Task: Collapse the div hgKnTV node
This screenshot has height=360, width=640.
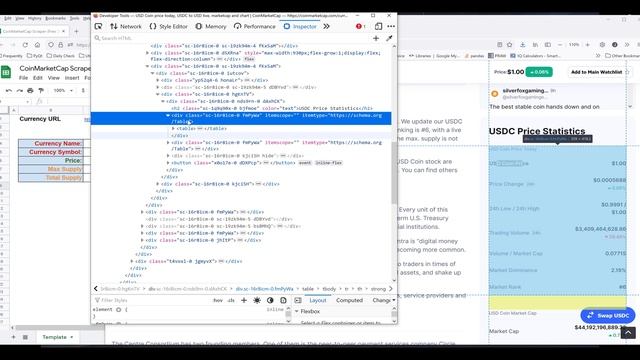Action: tap(158, 94)
